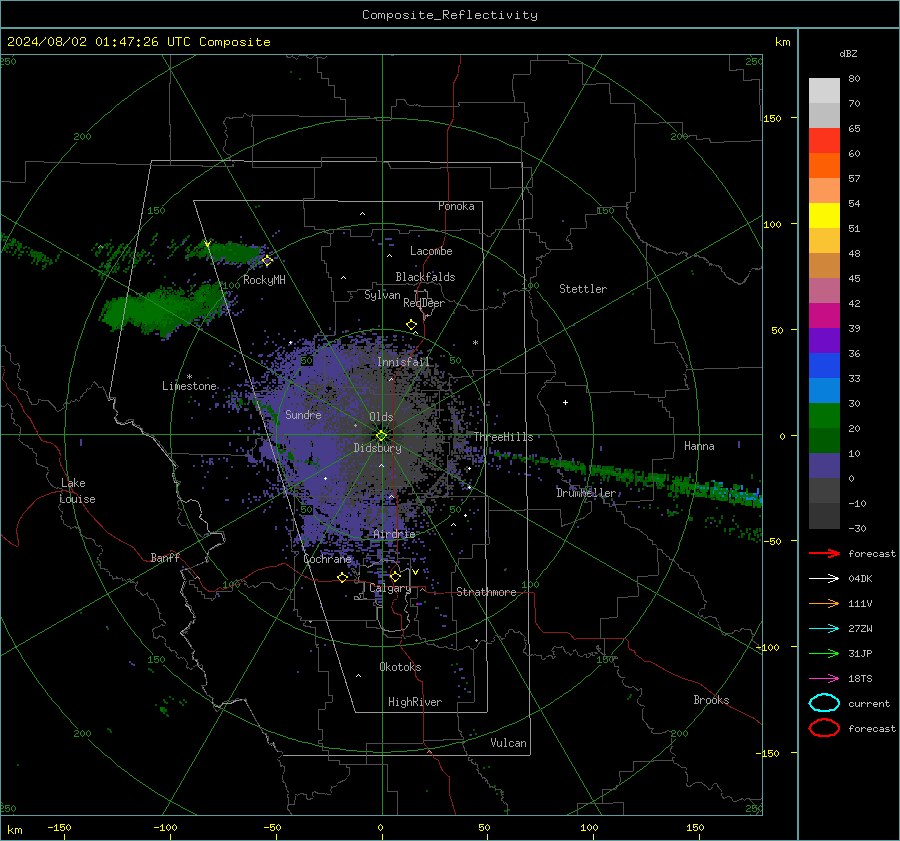This screenshot has height=841, width=900.
Task: Pick the orange 60-57 dBZ swatch
Action: pyautogui.click(x=824, y=166)
